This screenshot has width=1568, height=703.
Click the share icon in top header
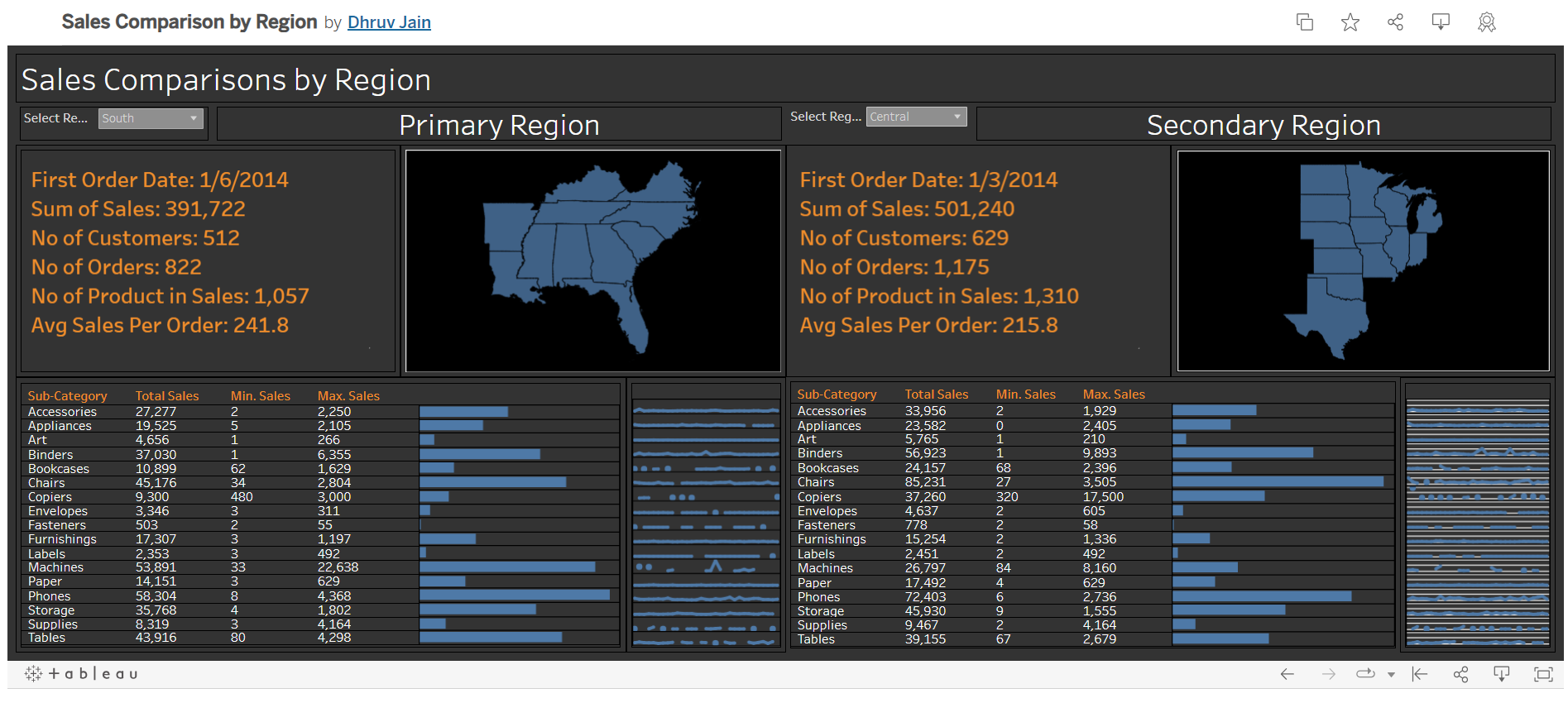[x=1395, y=22]
